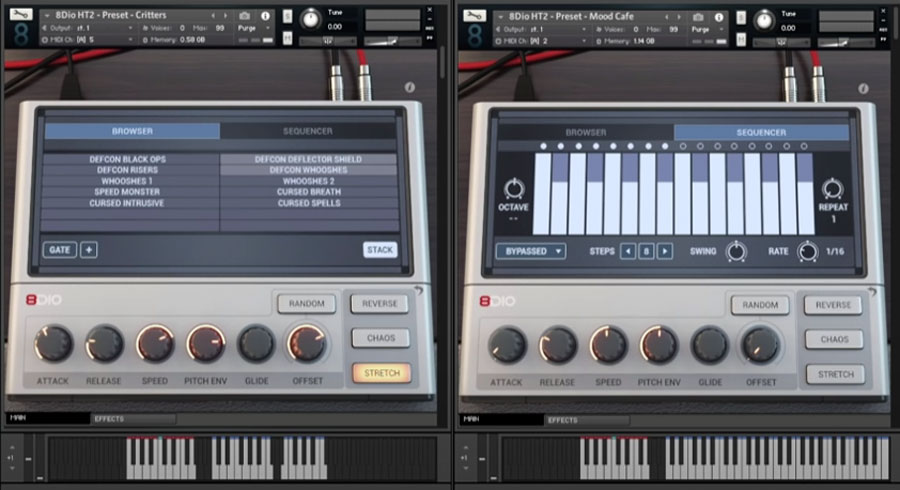Click snapshot camera icon in Critters header
Image resolution: width=900 pixels, height=490 pixels.
point(245,16)
